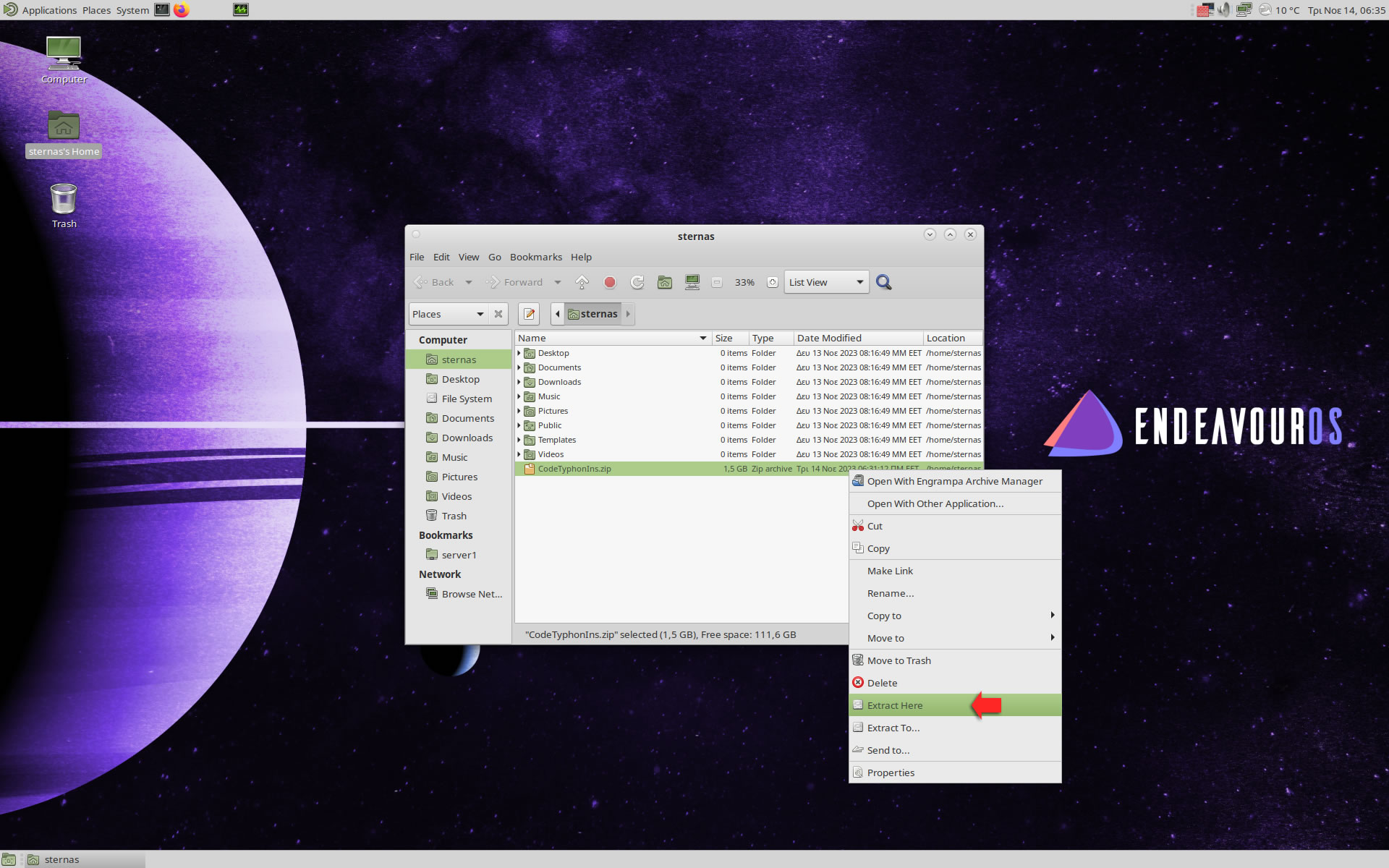Launch the terminal from the top panel
This screenshot has width=1389, height=868.
162,10
